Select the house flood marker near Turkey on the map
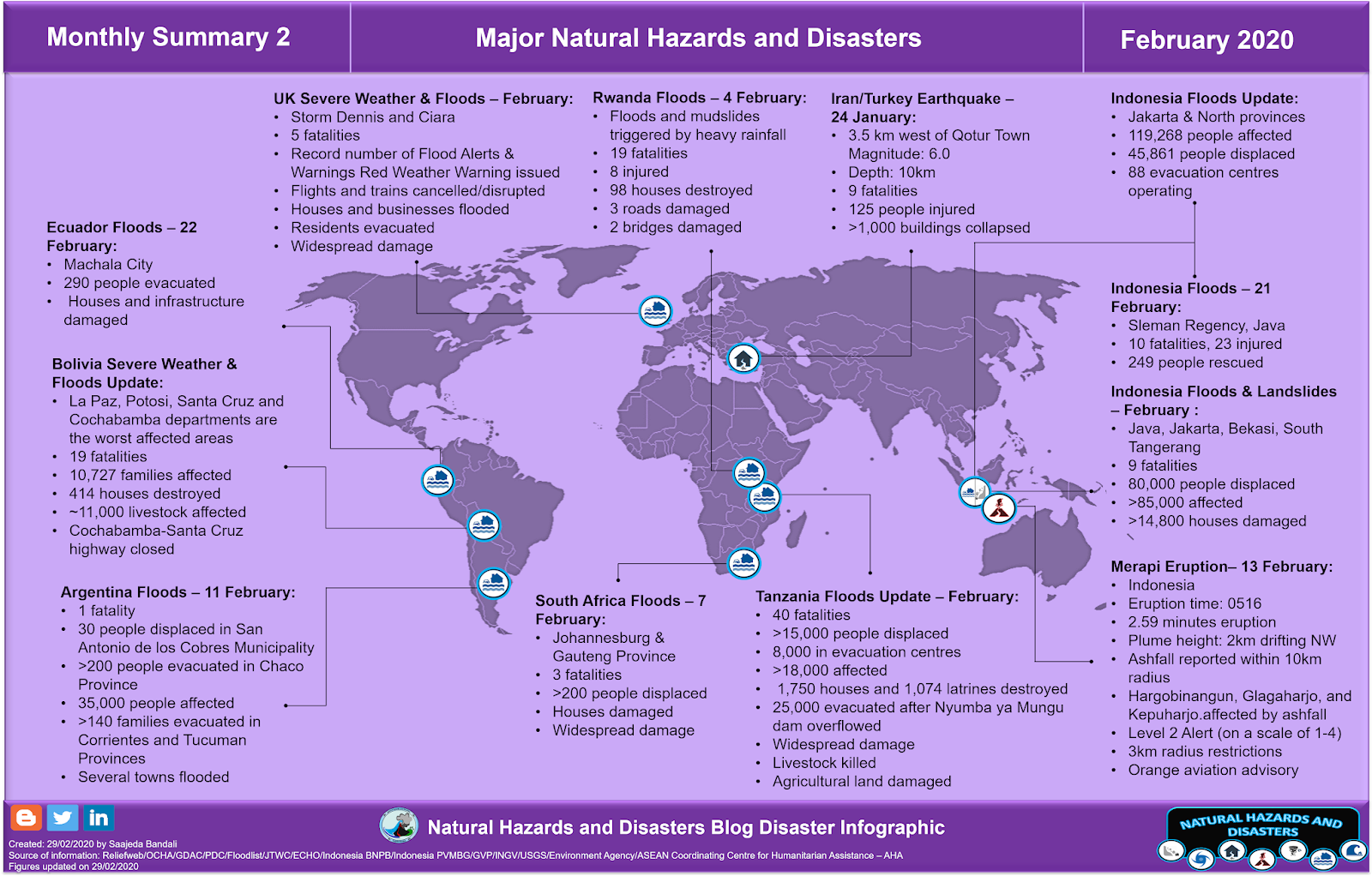Image resolution: width=1372 pixels, height=882 pixels. pos(745,359)
